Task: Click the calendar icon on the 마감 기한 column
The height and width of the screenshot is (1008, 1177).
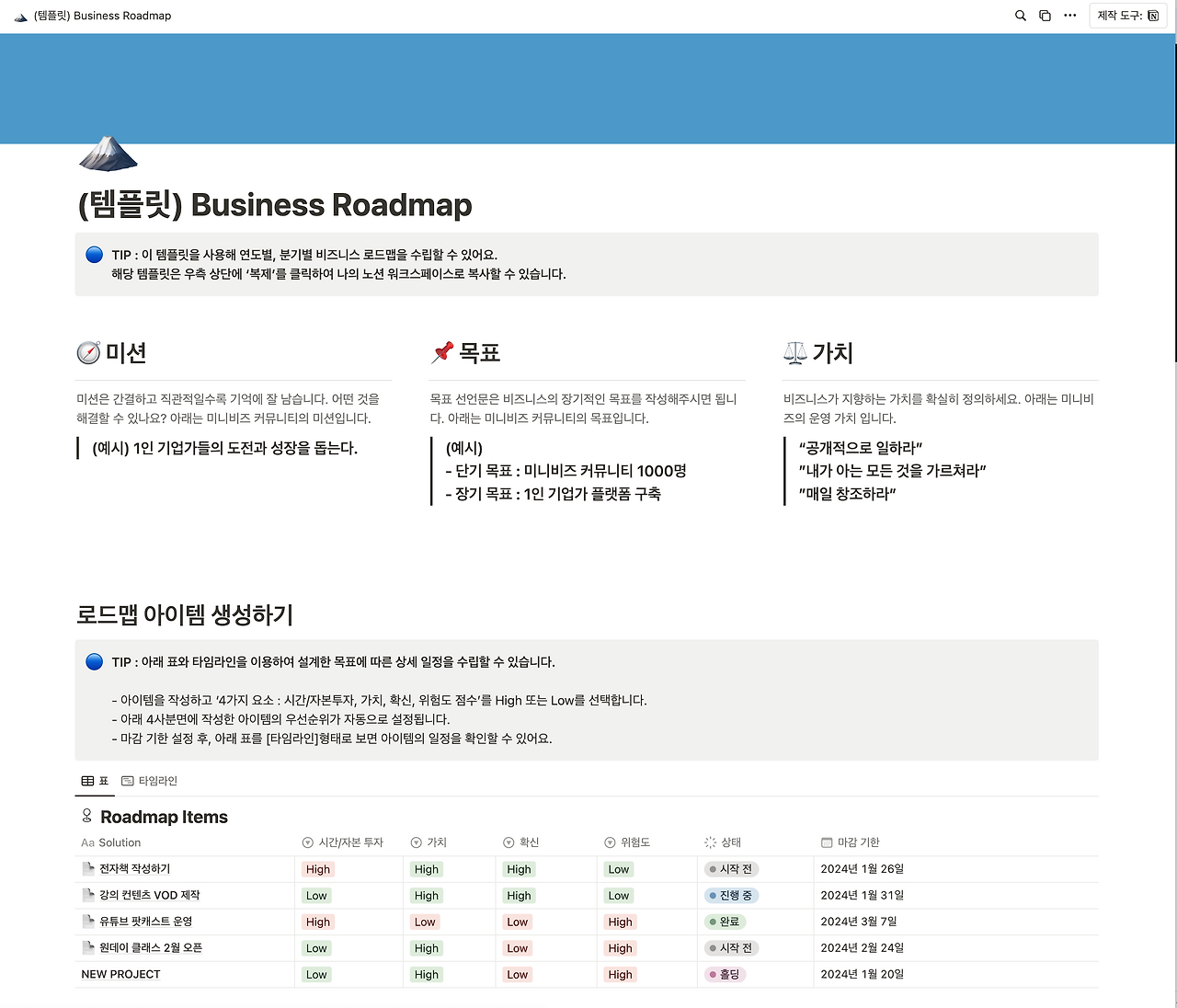Action: point(826,842)
